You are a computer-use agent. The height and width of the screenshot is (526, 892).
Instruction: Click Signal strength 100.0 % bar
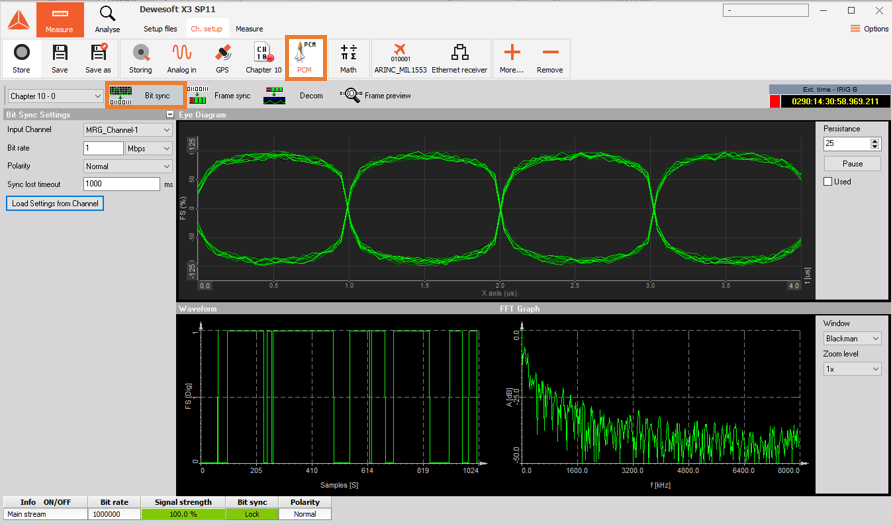tap(183, 514)
